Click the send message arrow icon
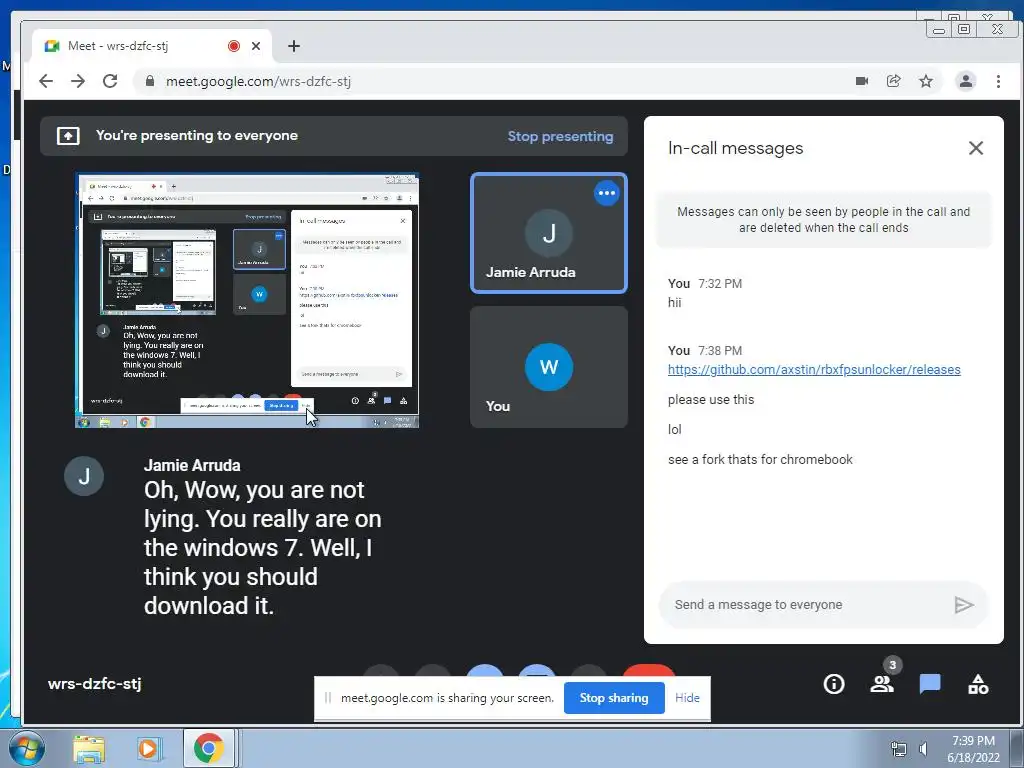Viewport: 1024px width, 768px height. [x=964, y=605]
